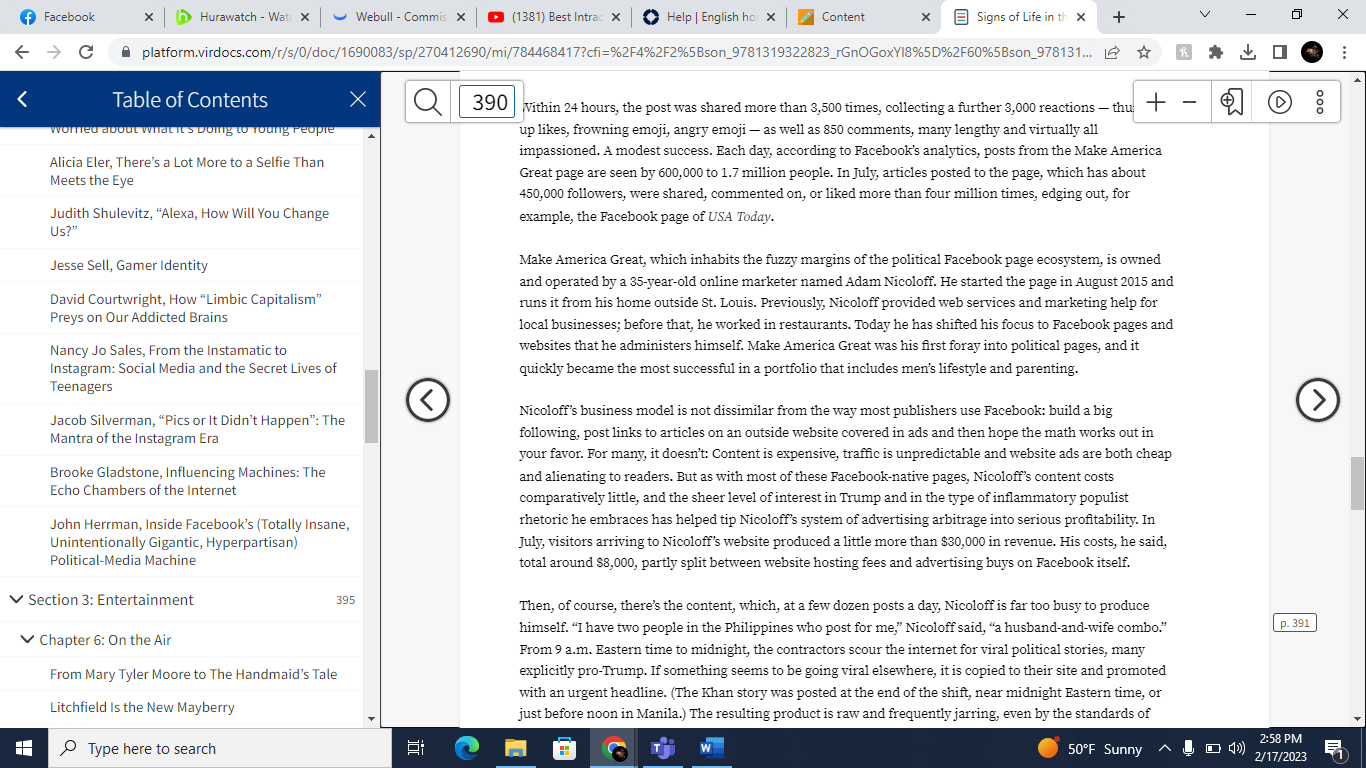1366x768 pixels.
Task: Start read-aloud with the play circle icon
Action: pyautogui.click(x=1279, y=101)
